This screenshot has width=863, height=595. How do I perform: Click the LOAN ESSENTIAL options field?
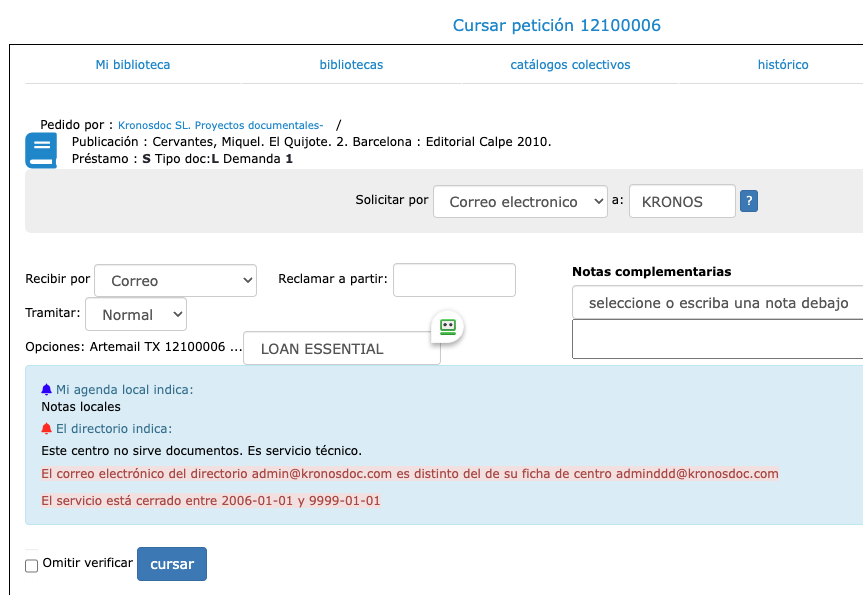[x=341, y=349]
